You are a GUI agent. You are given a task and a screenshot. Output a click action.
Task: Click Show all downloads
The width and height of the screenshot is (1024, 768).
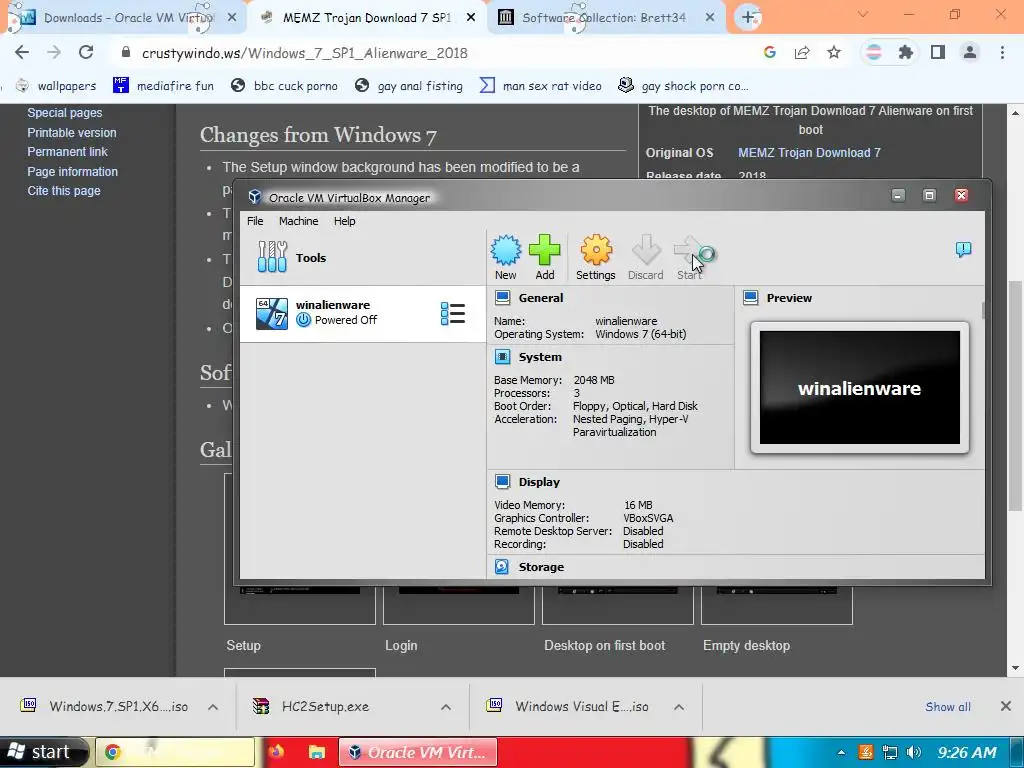[x=948, y=707]
